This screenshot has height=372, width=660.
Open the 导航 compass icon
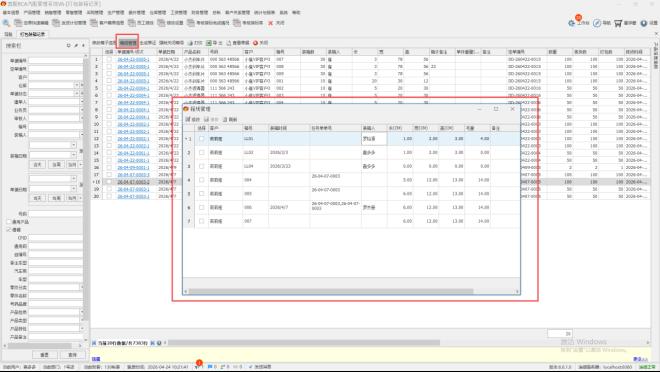tap(597, 23)
